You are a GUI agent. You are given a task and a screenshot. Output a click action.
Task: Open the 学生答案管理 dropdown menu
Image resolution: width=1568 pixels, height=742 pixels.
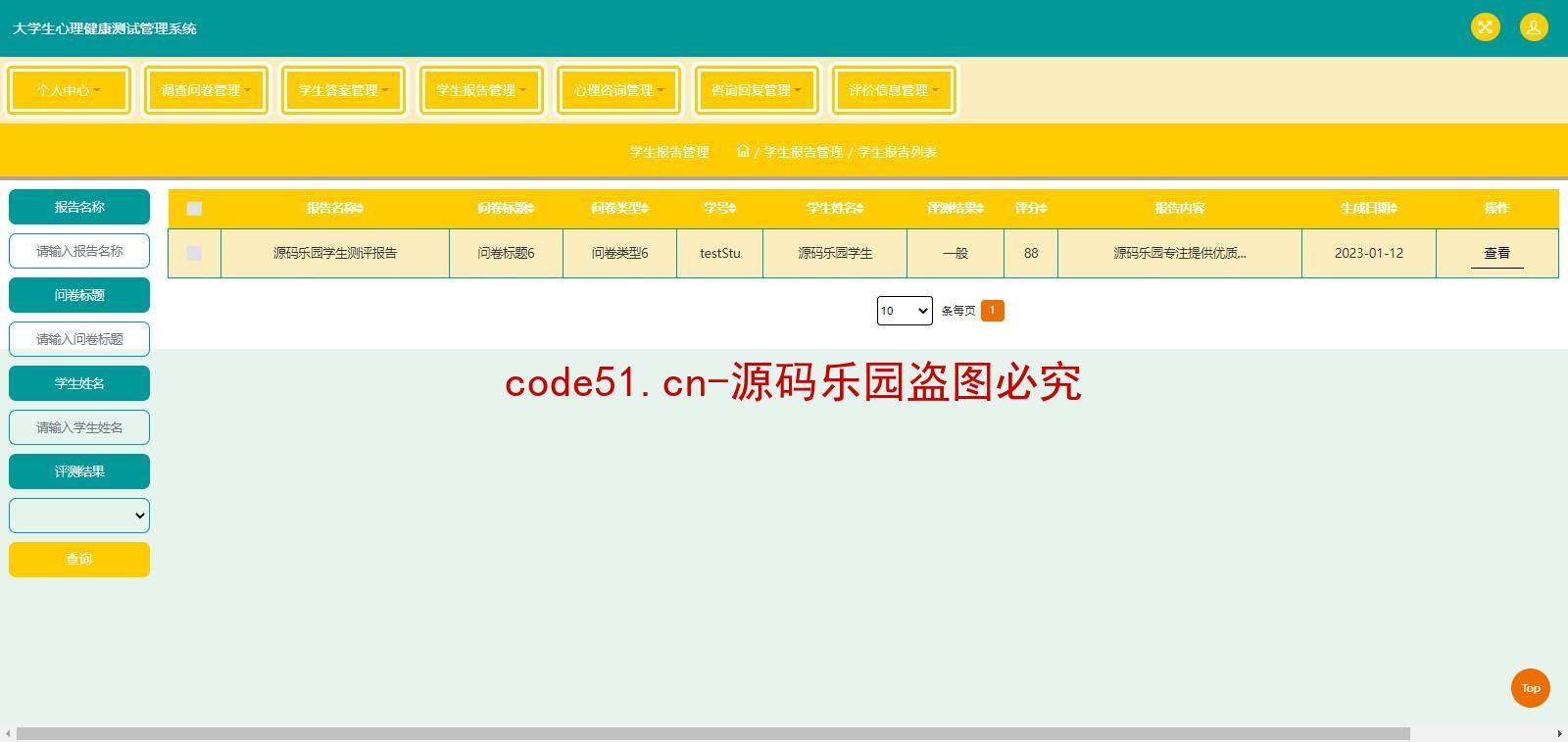click(343, 90)
